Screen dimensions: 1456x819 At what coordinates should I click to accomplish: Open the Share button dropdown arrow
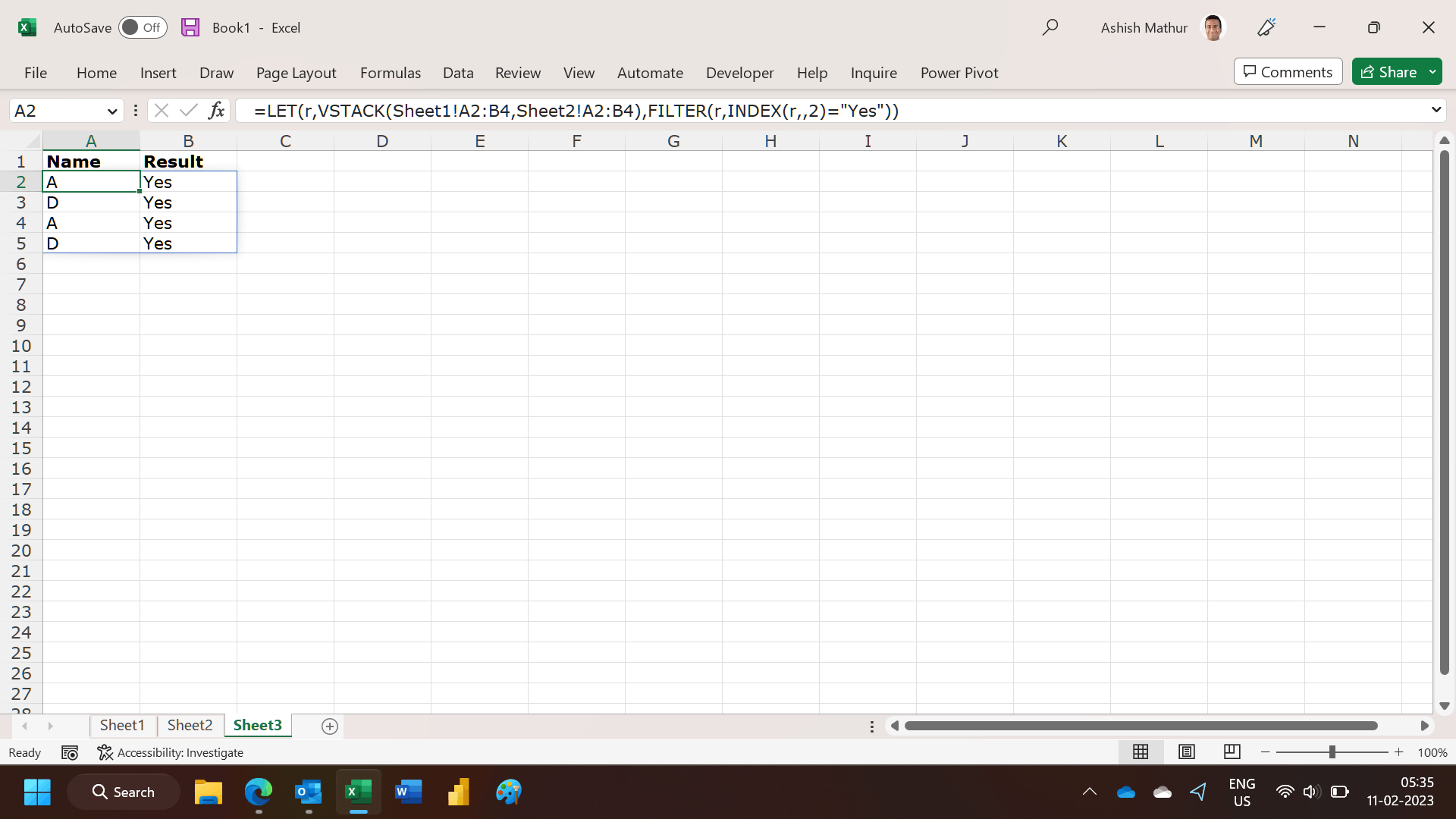pos(1432,72)
